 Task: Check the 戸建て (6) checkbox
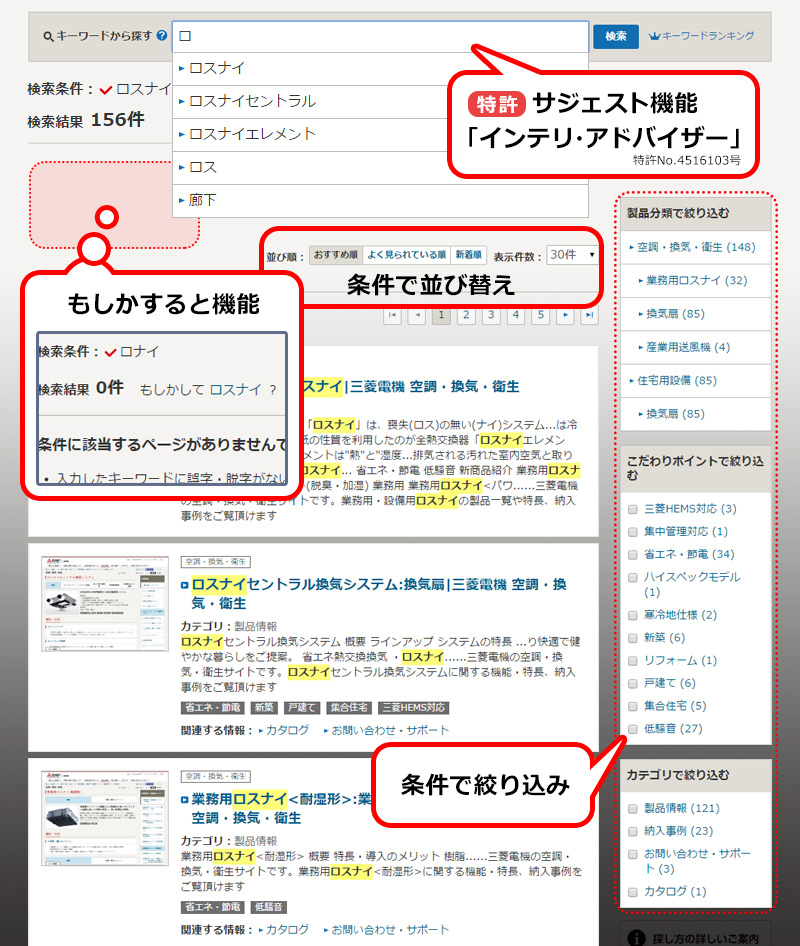(x=633, y=684)
